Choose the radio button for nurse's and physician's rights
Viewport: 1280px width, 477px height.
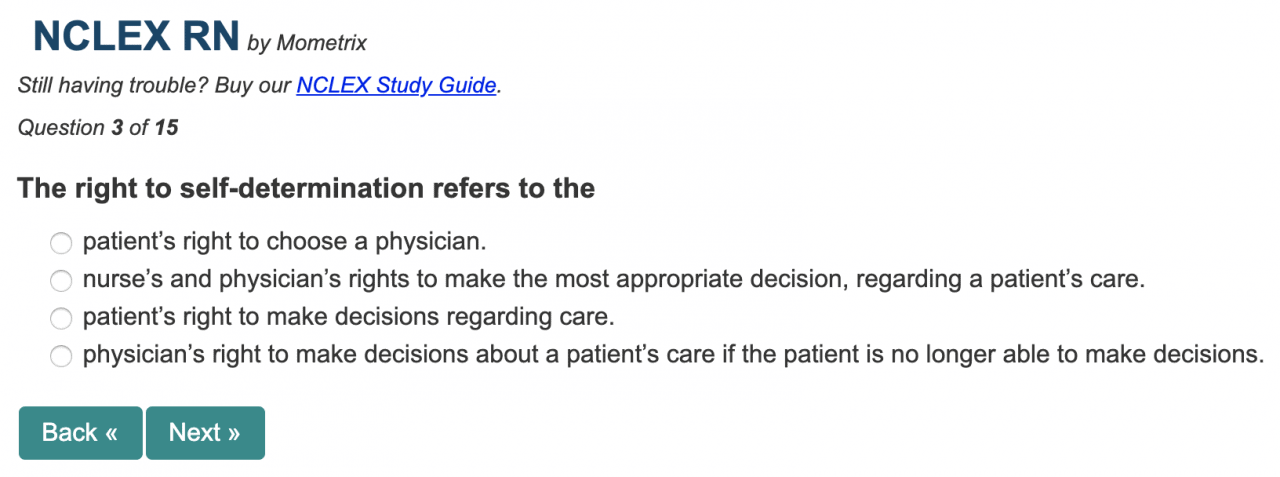[x=61, y=280]
